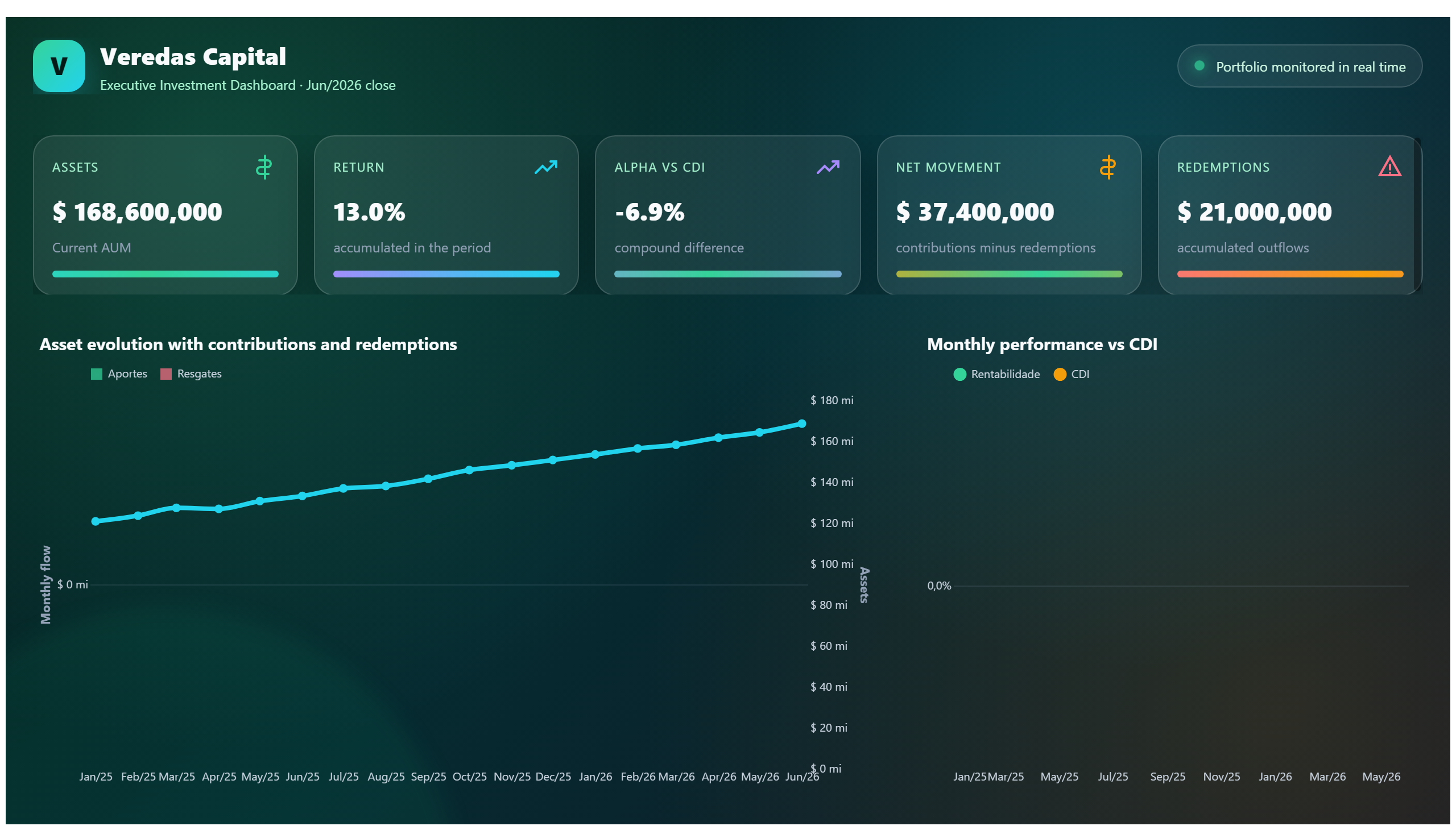Click the bar under Alpha vs CDI card
The height and width of the screenshot is (830, 1456).
(x=727, y=274)
